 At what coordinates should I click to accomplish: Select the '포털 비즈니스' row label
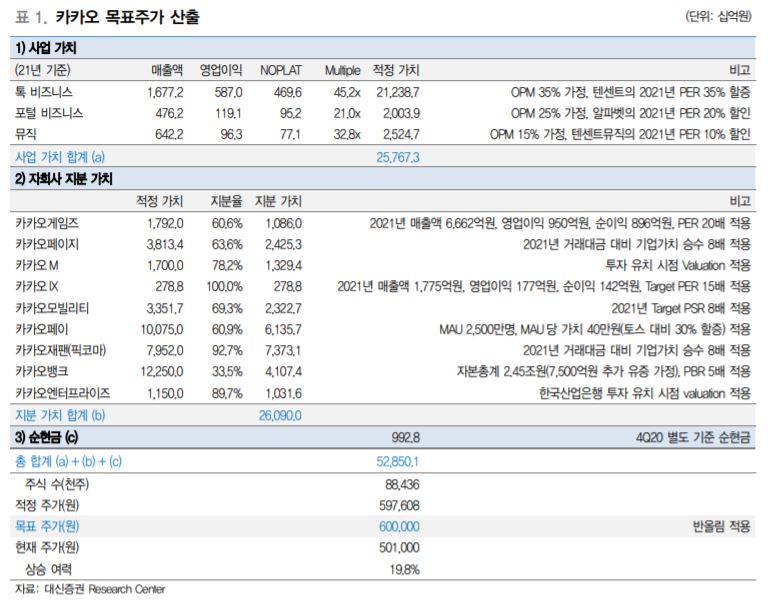48,113
